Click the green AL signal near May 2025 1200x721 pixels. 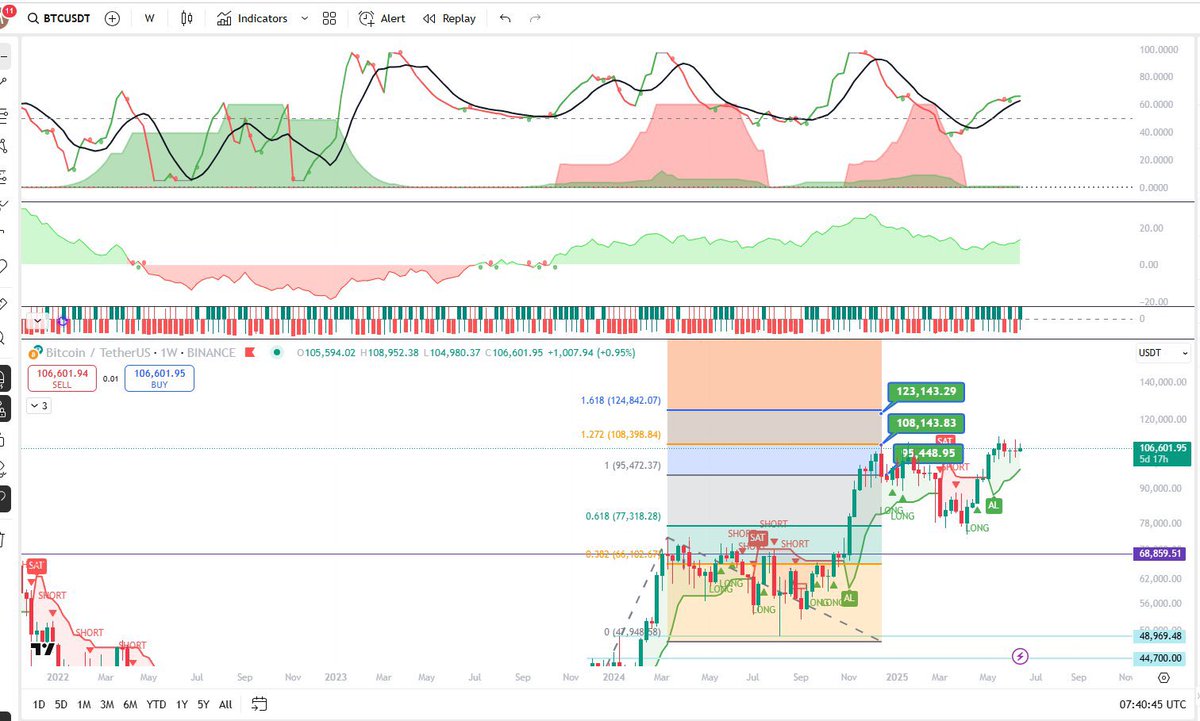(993, 506)
